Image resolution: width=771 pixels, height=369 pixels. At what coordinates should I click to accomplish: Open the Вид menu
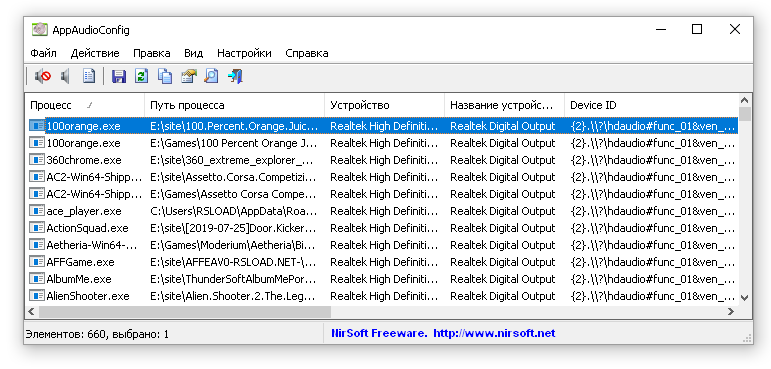pos(194,53)
